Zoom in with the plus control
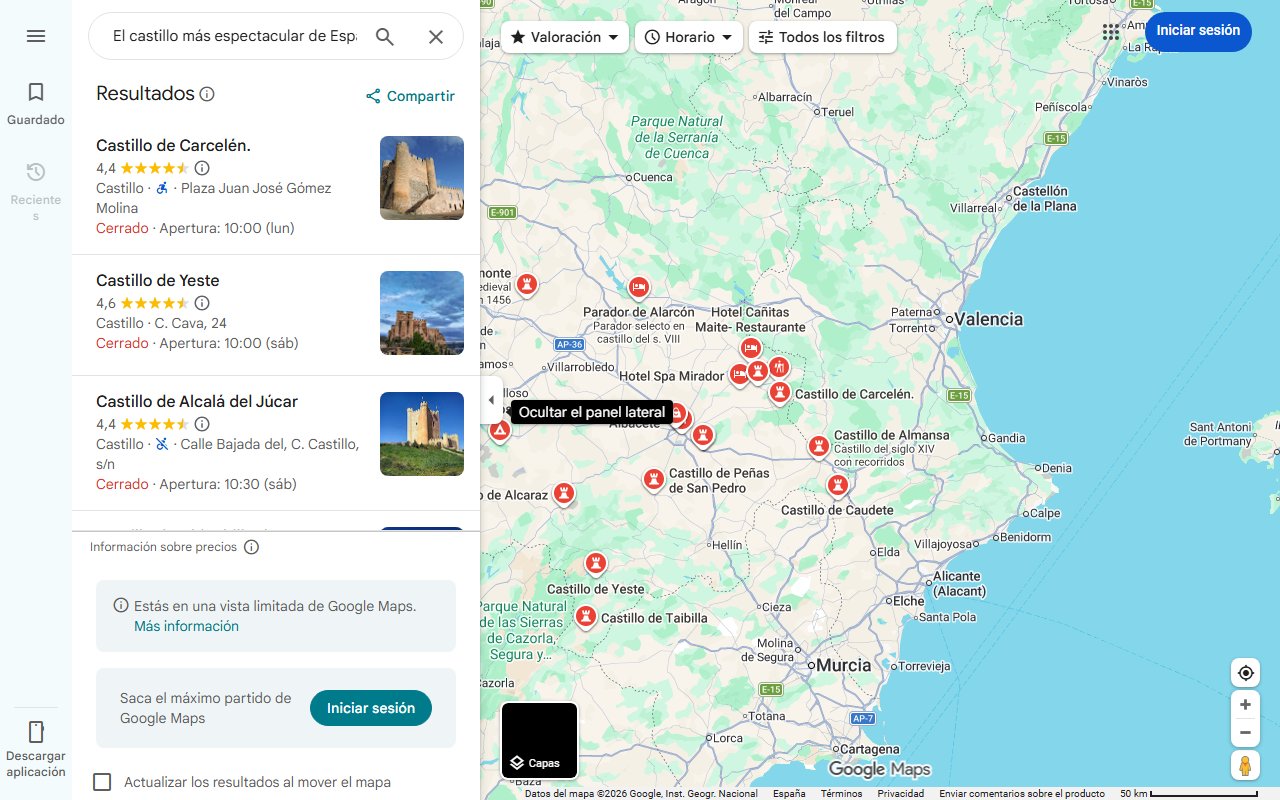This screenshot has width=1280, height=800. 1245,704
